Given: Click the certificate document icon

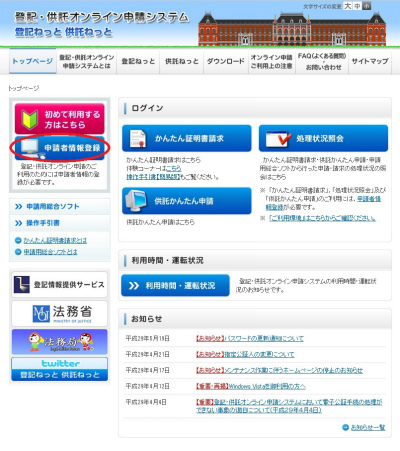Looking at the screenshot, I should tap(138, 138).
